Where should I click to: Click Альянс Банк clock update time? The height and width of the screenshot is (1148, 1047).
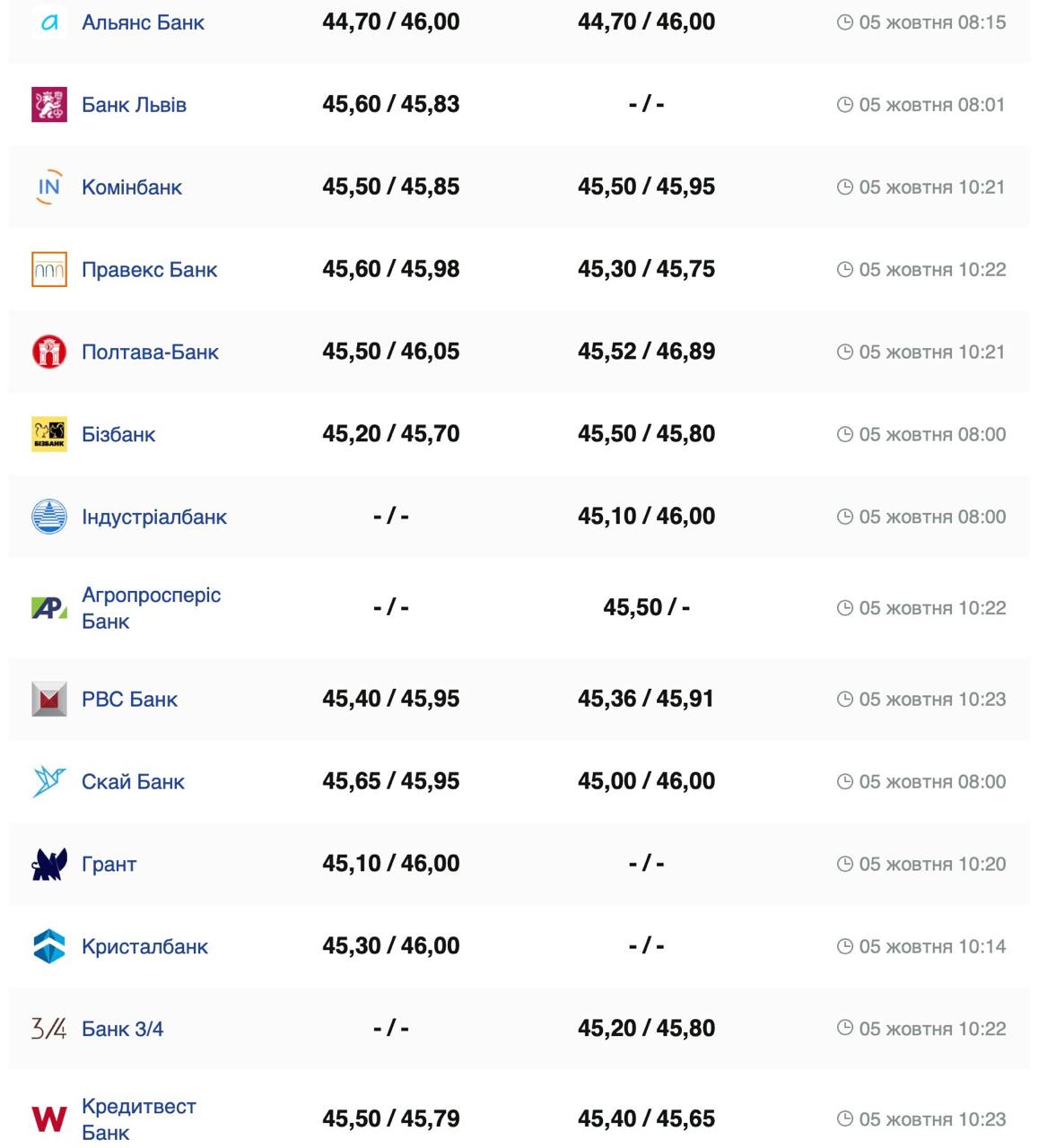pos(921,22)
